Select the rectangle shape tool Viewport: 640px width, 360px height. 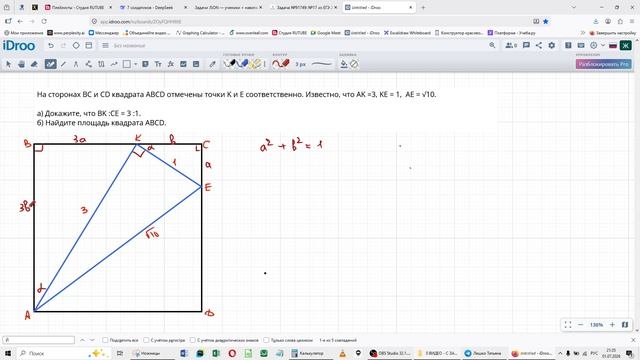(127, 64)
